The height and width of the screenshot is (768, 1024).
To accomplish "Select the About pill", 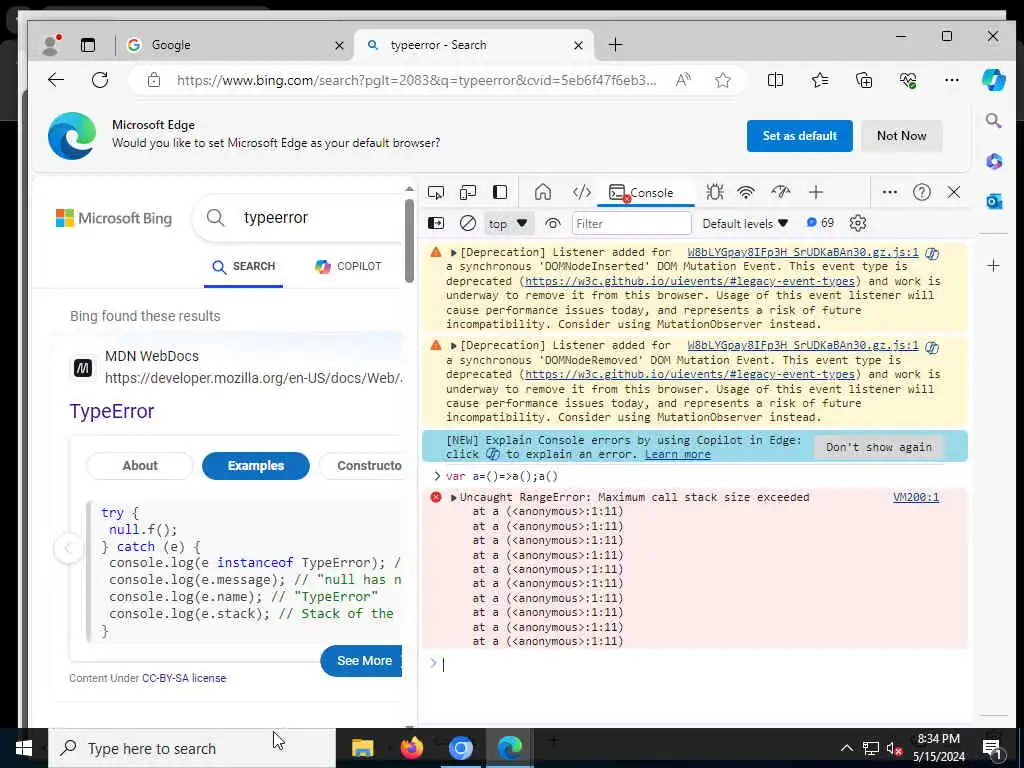I will coord(140,466).
